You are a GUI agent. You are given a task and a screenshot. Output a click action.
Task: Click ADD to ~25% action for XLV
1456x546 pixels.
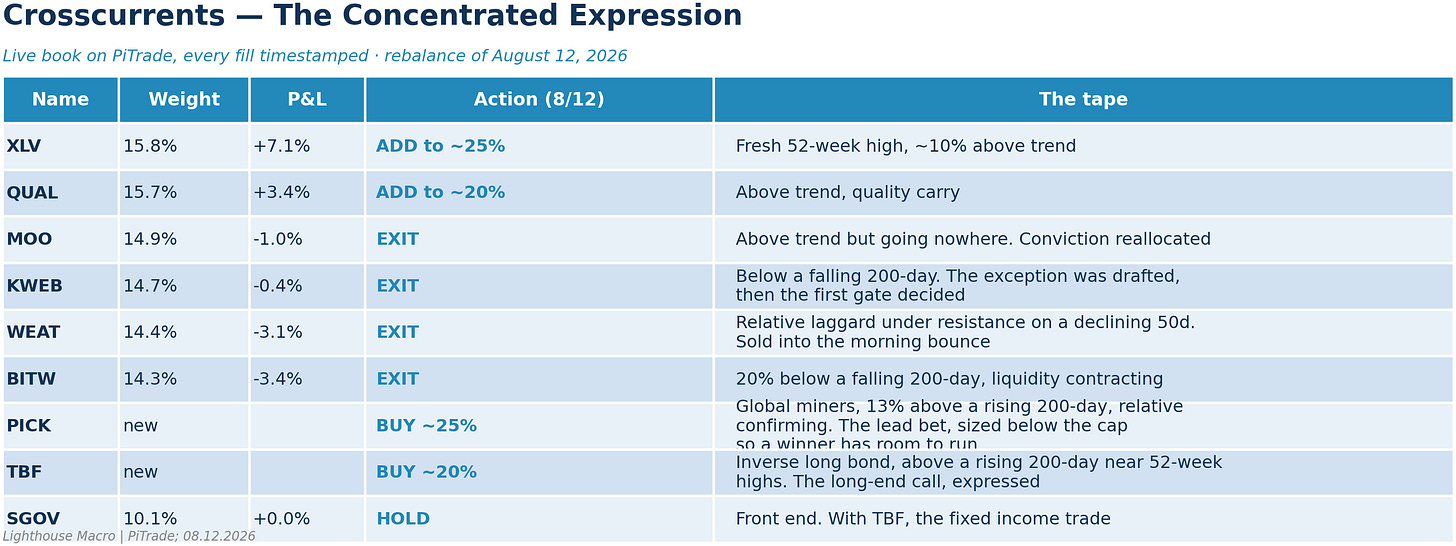[x=440, y=146]
